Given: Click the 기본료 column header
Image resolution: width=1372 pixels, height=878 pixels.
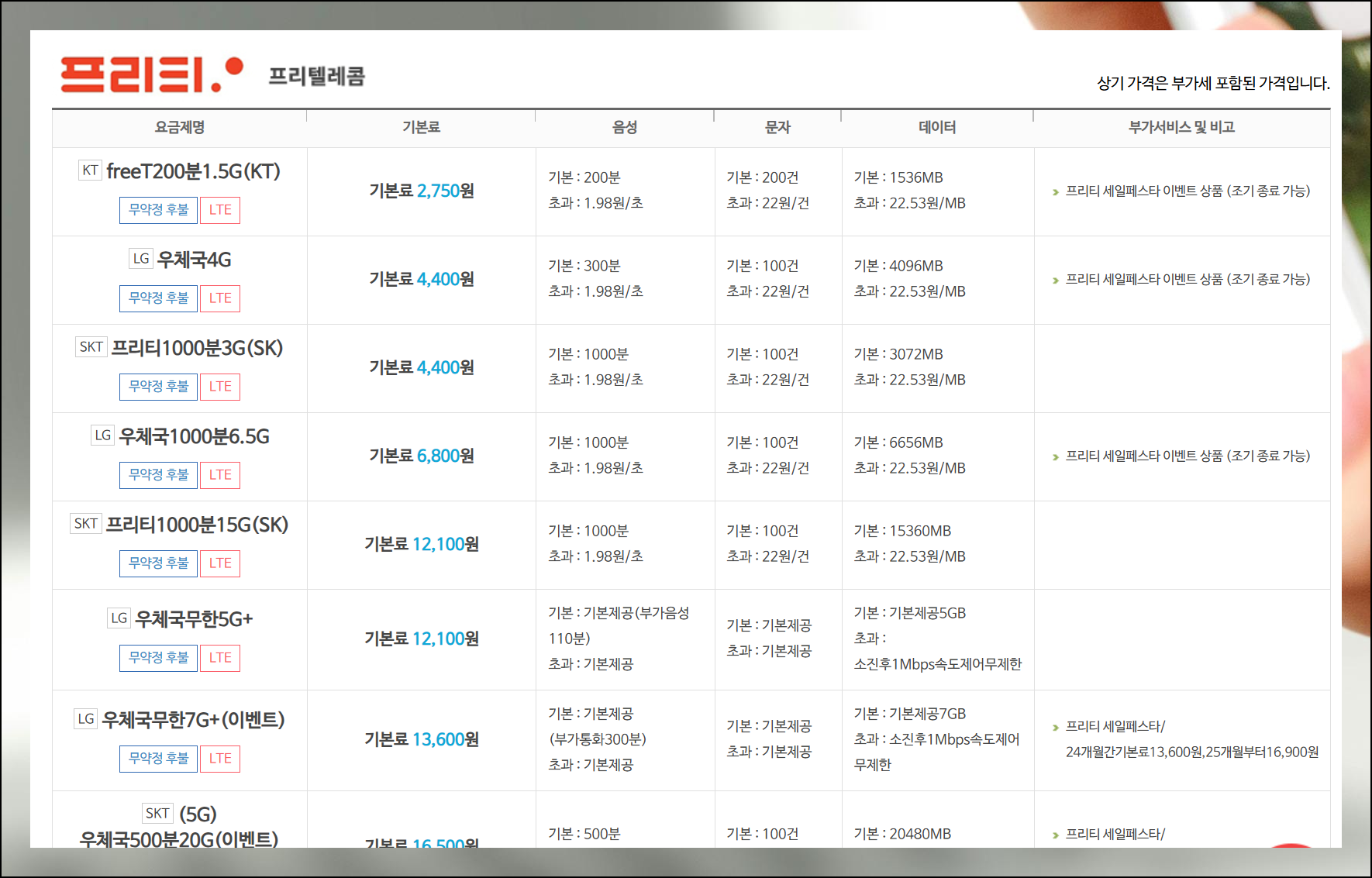Looking at the screenshot, I should point(422,127).
